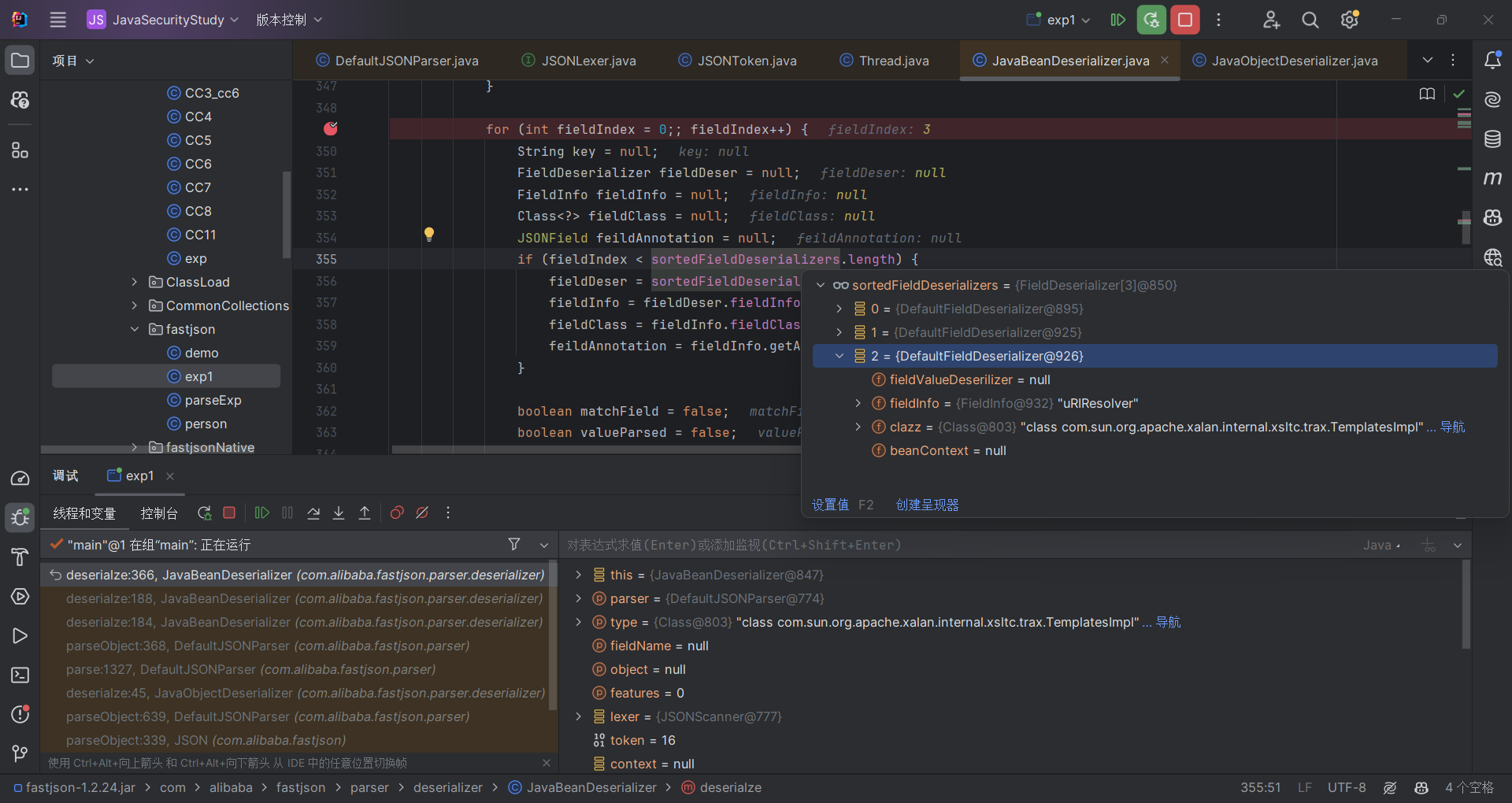Click the intention lightbulb on line 354

429,235
